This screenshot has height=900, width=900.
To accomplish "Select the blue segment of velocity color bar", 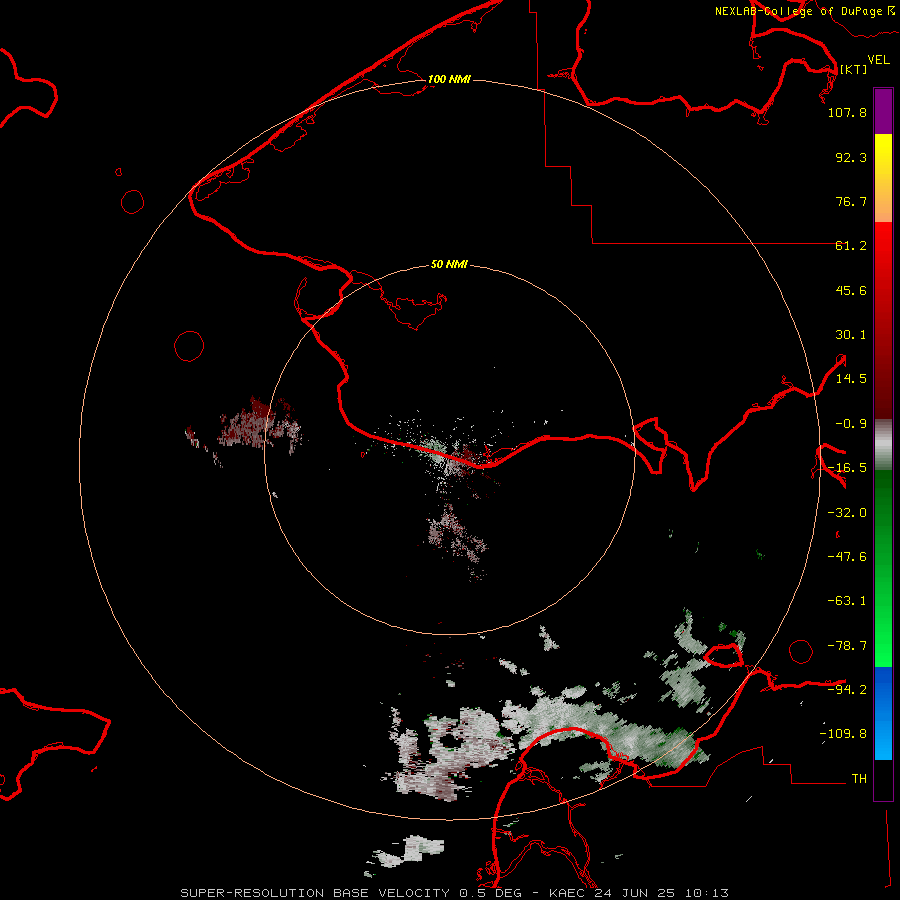I will [x=883, y=713].
